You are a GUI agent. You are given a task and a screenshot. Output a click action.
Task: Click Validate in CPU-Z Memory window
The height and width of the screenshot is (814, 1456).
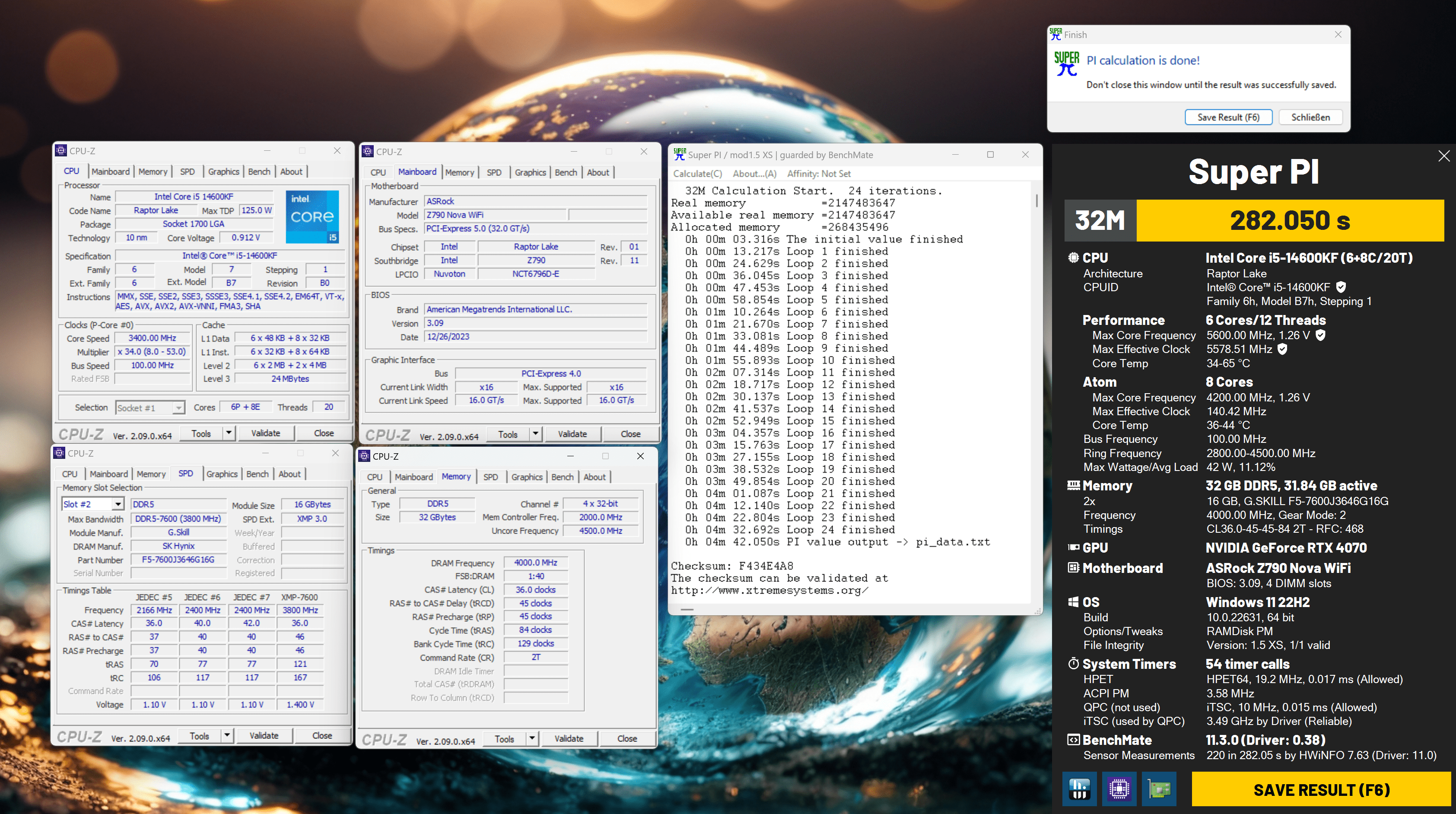pyautogui.click(x=569, y=738)
